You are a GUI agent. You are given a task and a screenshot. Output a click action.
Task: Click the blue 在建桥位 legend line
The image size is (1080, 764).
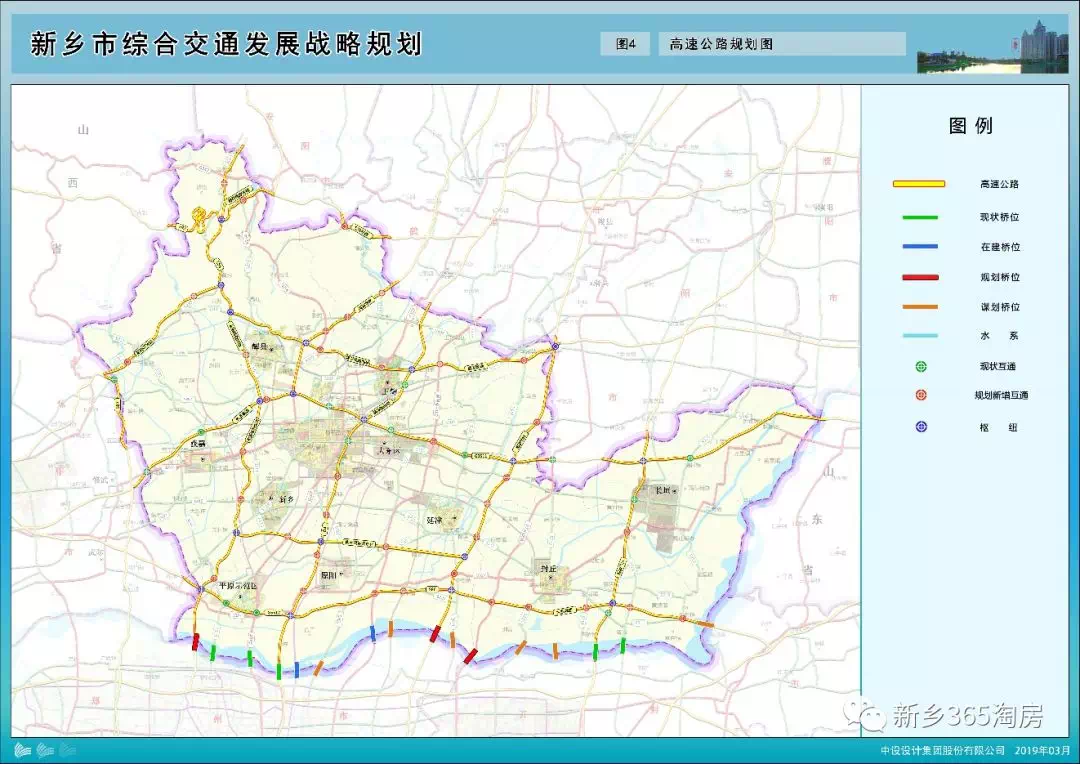pyautogui.click(x=919, y=247)
